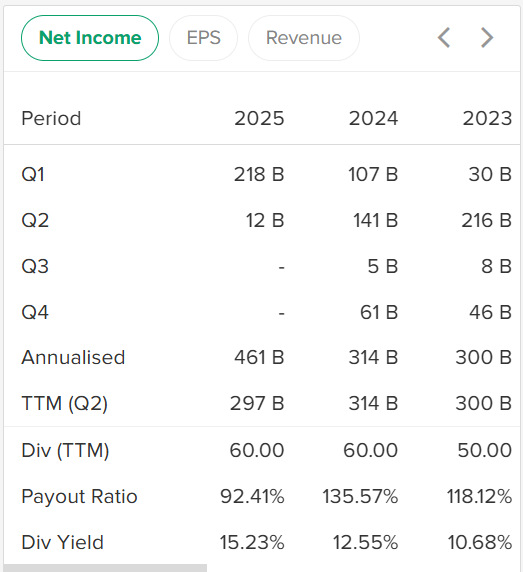Switch to the EPS tab
The image size is (523, 572).
pos(204,38)
